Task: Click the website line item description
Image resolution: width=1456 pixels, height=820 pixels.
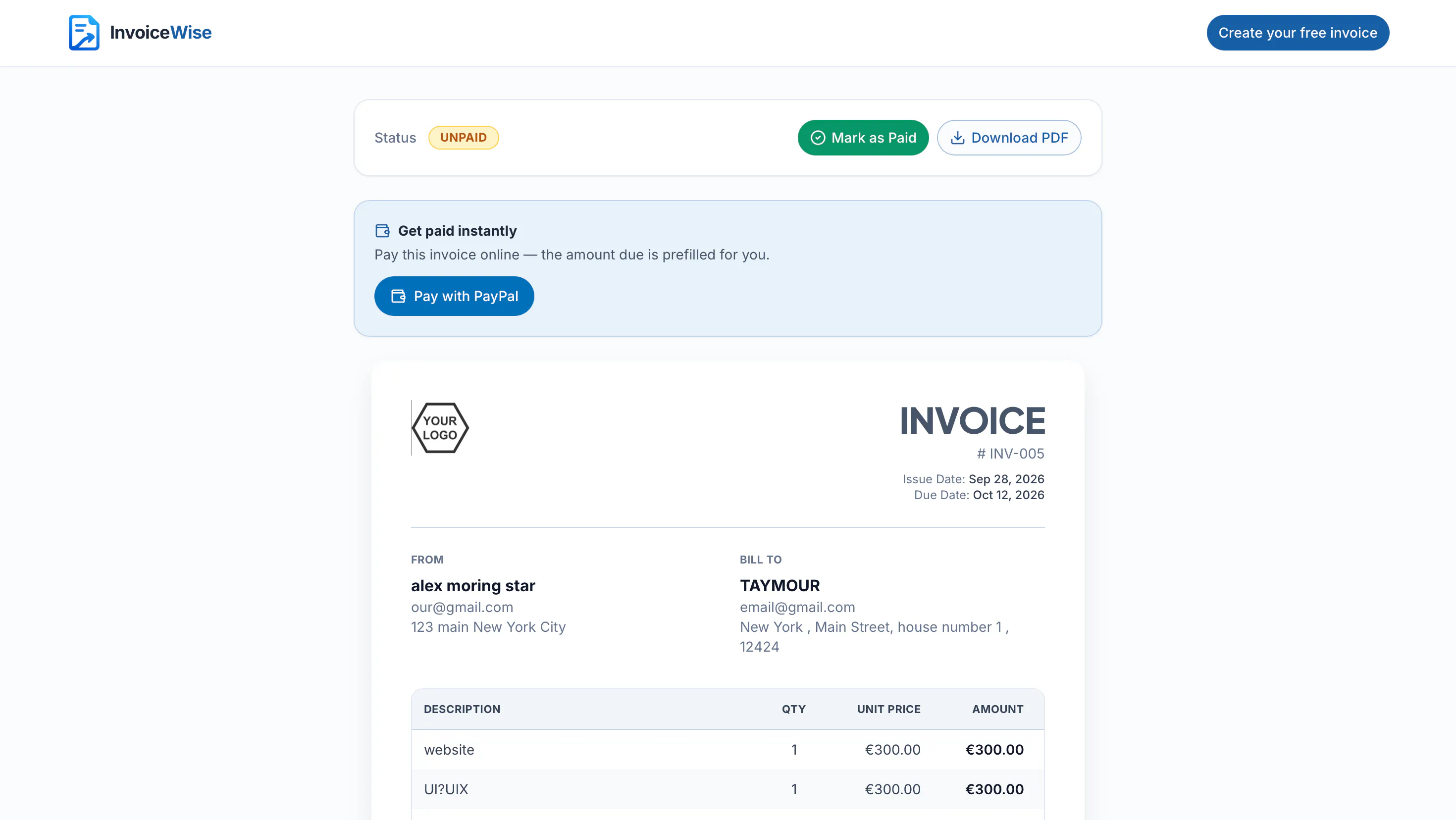Action: [449, 749]
